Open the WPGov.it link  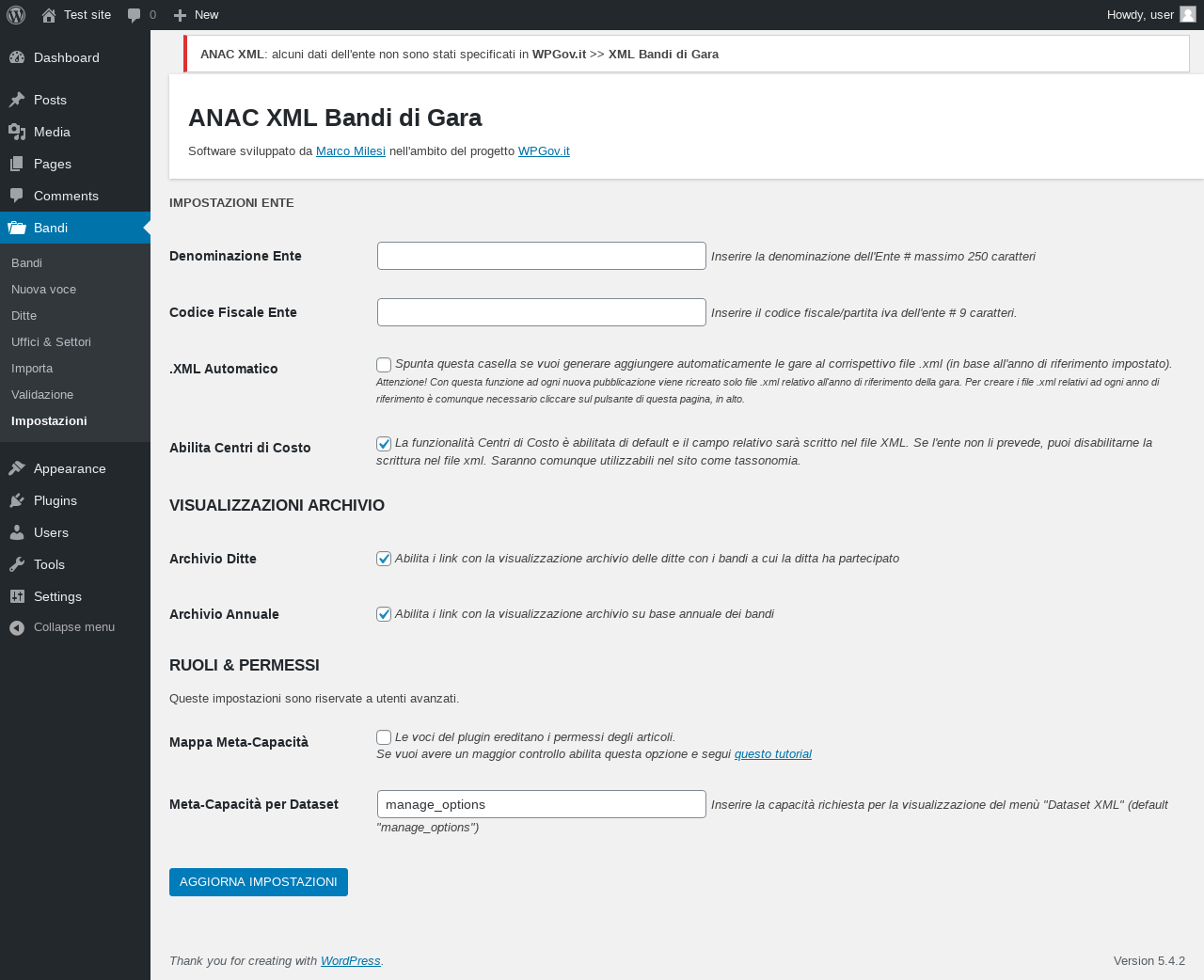[x=544, y=150]
